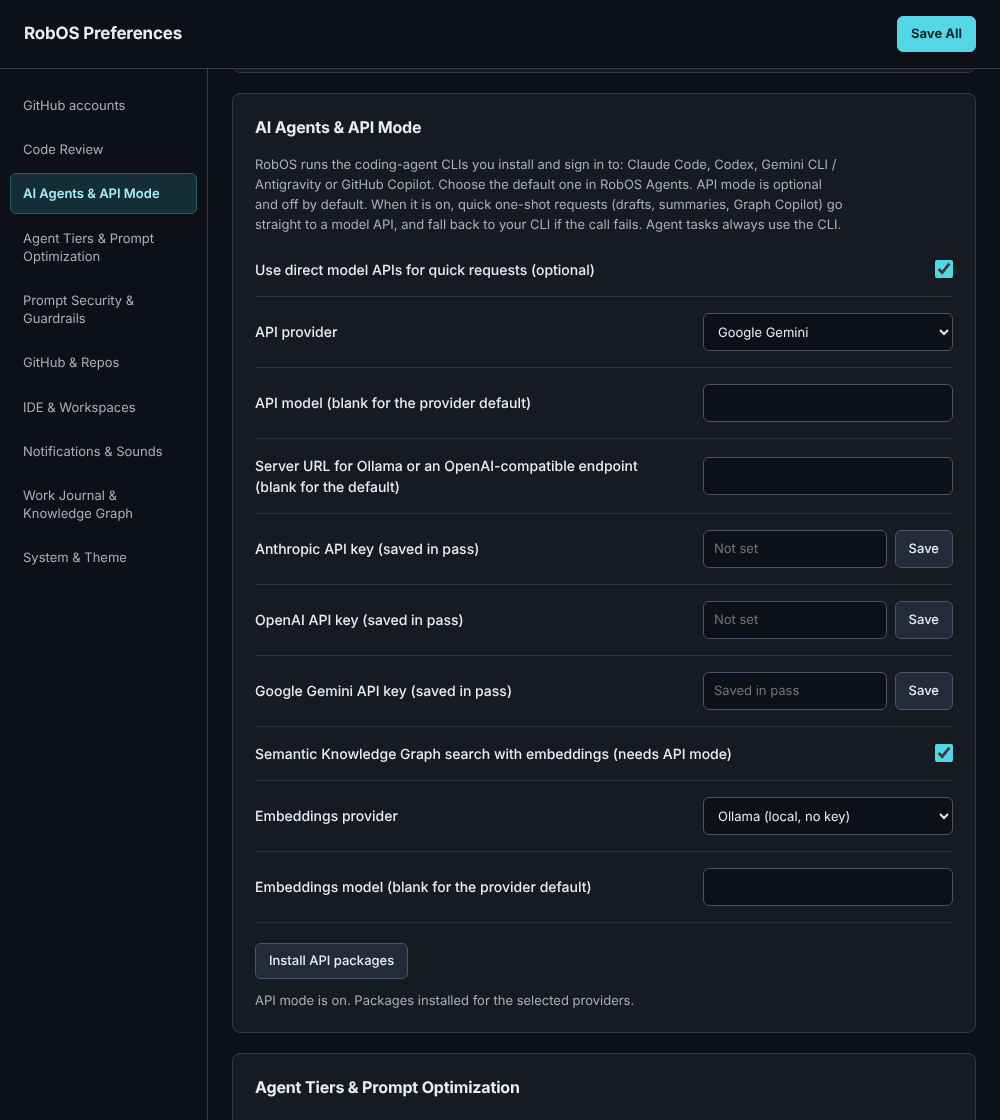Click the Save All button
Image resolution: width=1000 pixels, height=1120 pixels.
point(936,34)
